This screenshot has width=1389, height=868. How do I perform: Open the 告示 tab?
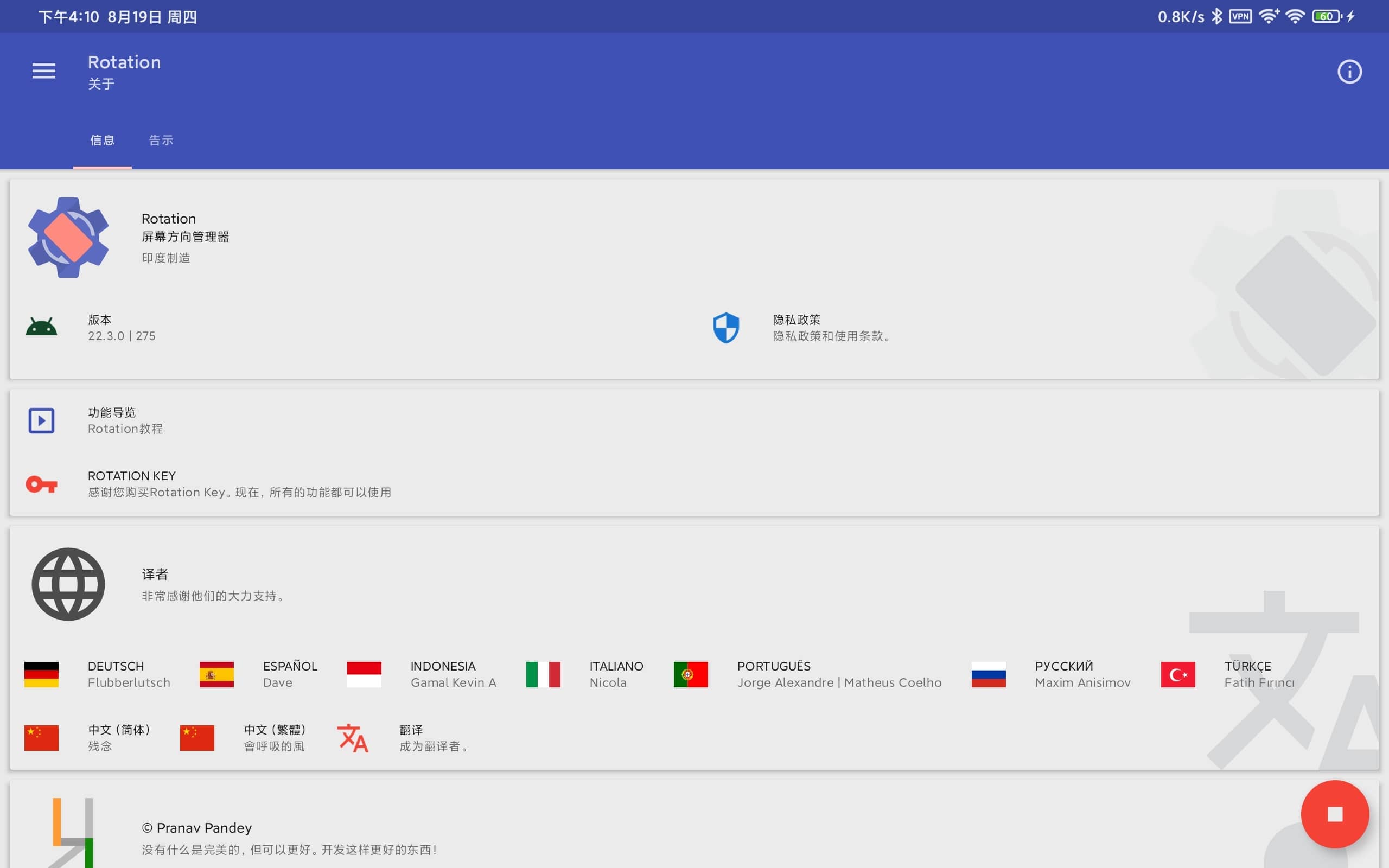coord(160,140)
